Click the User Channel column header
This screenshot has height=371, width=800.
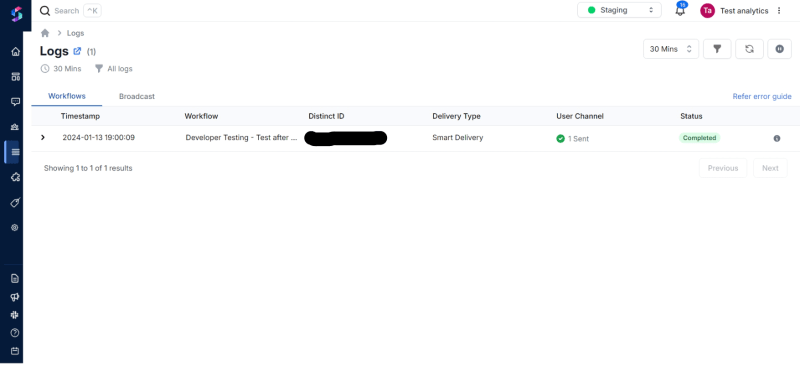click(580, 116)
